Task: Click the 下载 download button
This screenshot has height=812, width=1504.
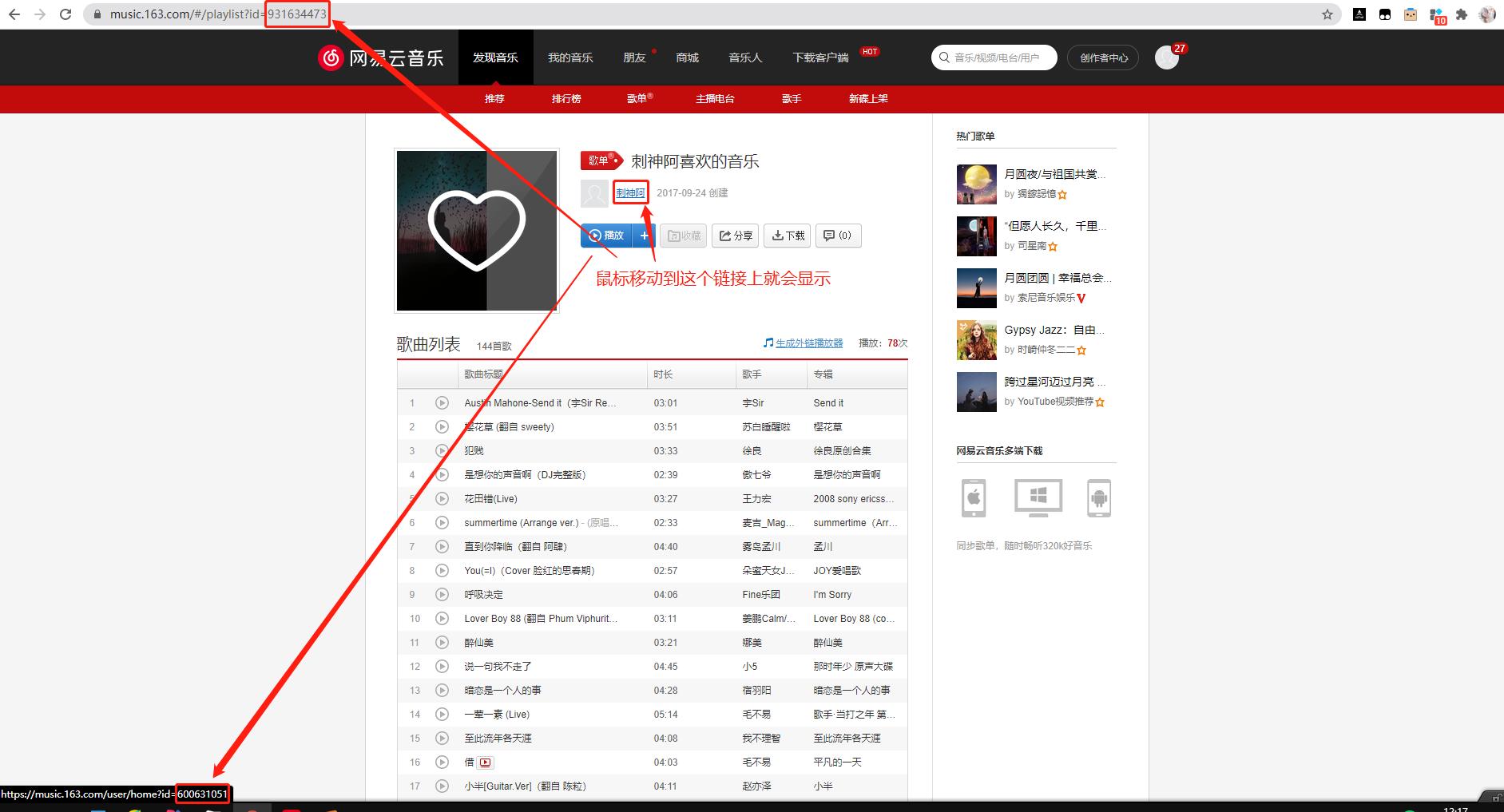Action: (x=788, y=236)
